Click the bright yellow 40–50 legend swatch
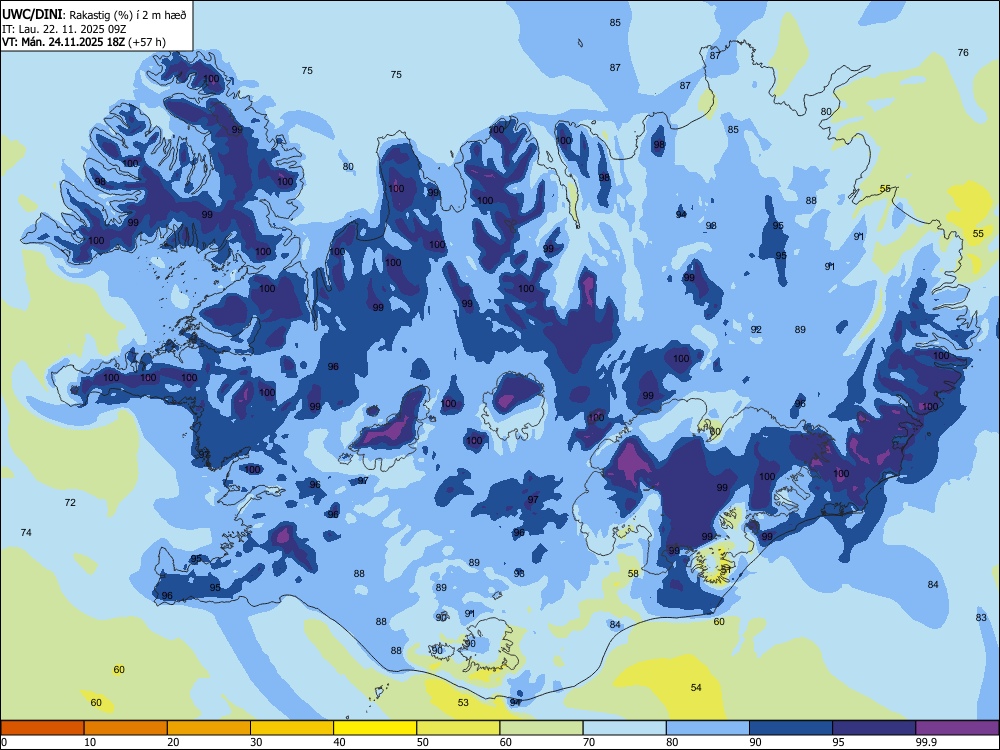The height and width of the screenshot is (750, 1000). tap(375, 728)
